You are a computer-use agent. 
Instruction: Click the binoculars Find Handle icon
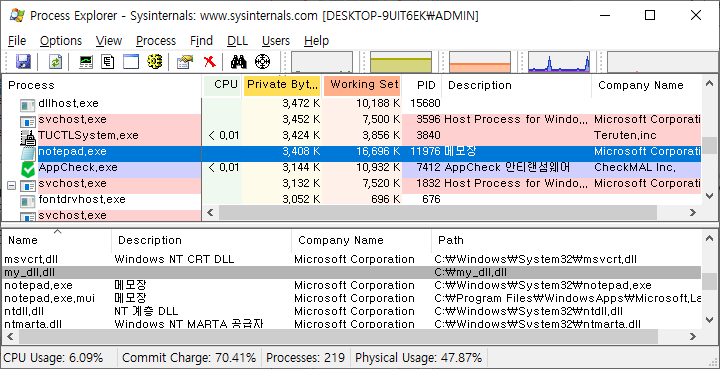(239, 62)
